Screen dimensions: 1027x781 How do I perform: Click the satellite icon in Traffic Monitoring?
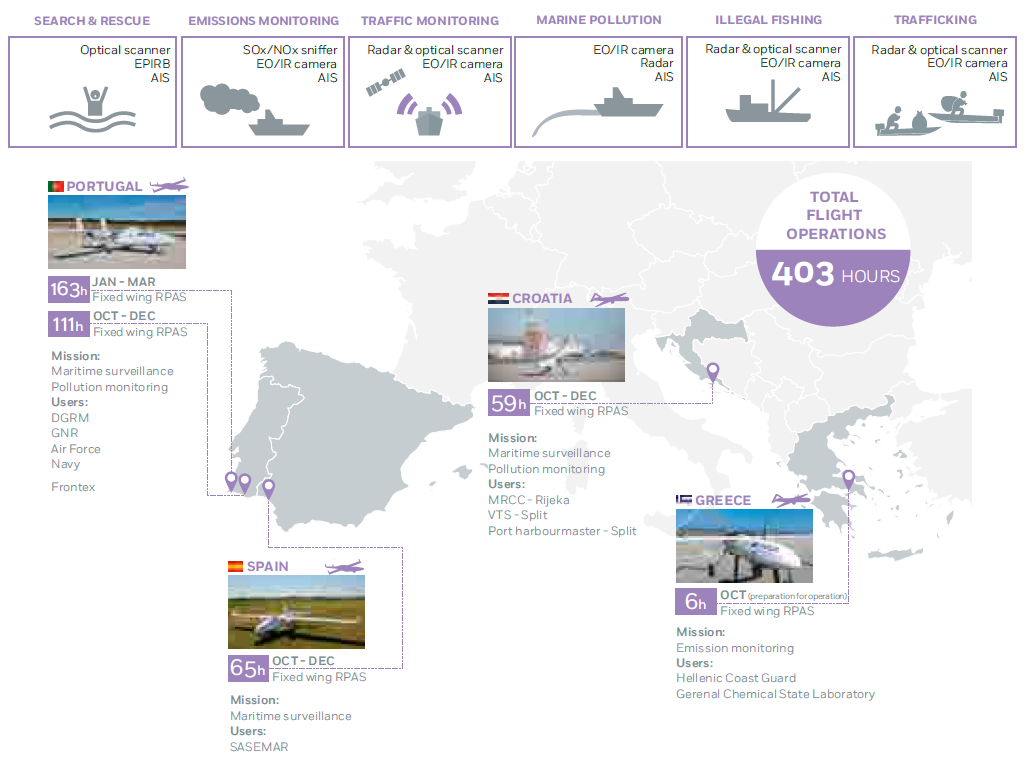click(x=385, y=83)
